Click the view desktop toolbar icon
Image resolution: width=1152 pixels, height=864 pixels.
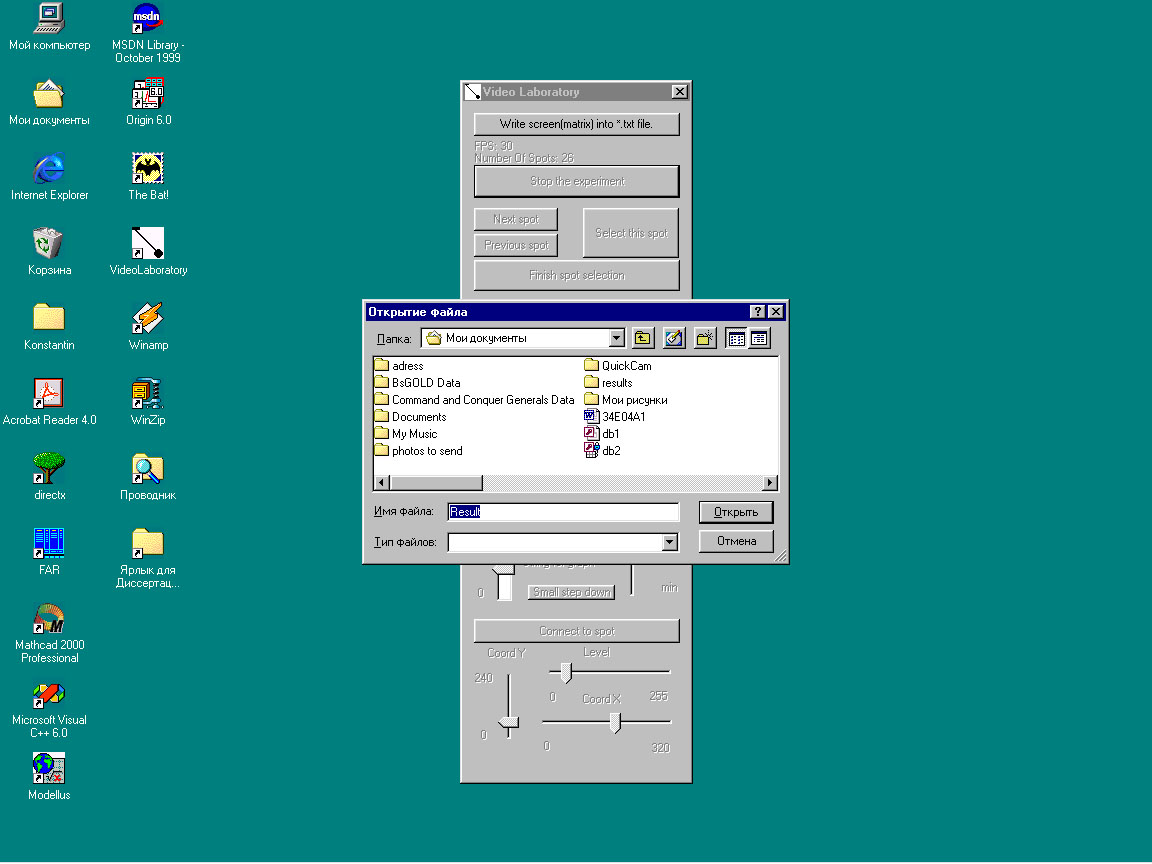tap(674, 338)
